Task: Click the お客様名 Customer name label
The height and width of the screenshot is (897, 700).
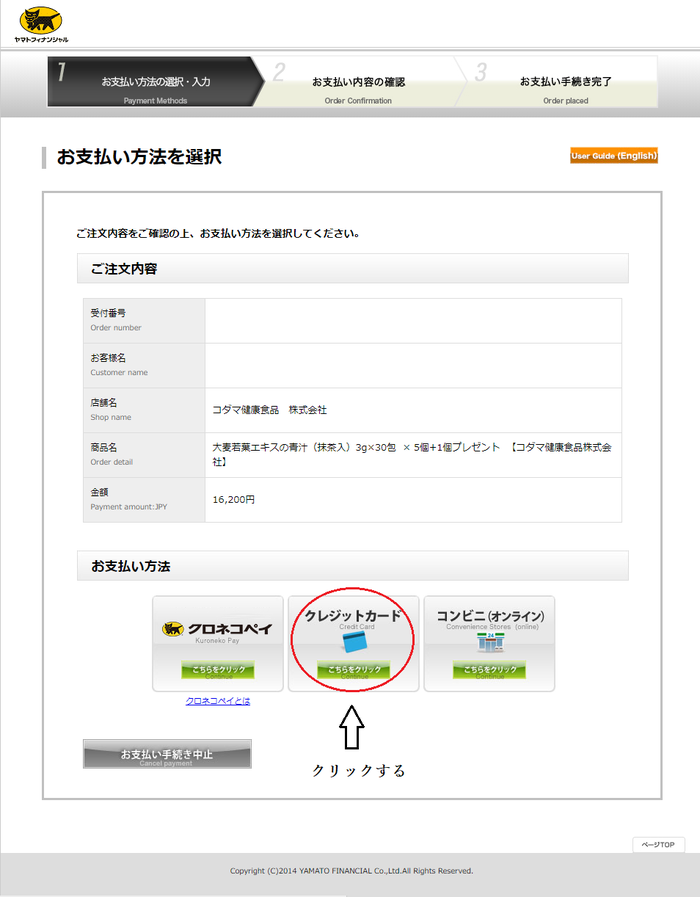Action: (x=119, y=364)
